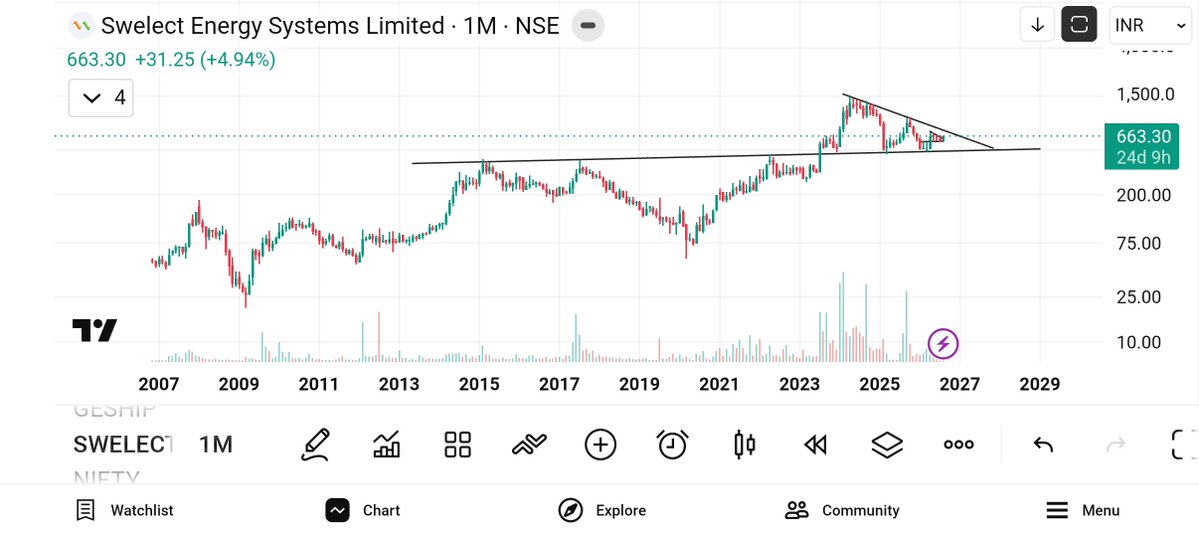
Task: Tap the purple lightning bolt icon
Action: 943,343
